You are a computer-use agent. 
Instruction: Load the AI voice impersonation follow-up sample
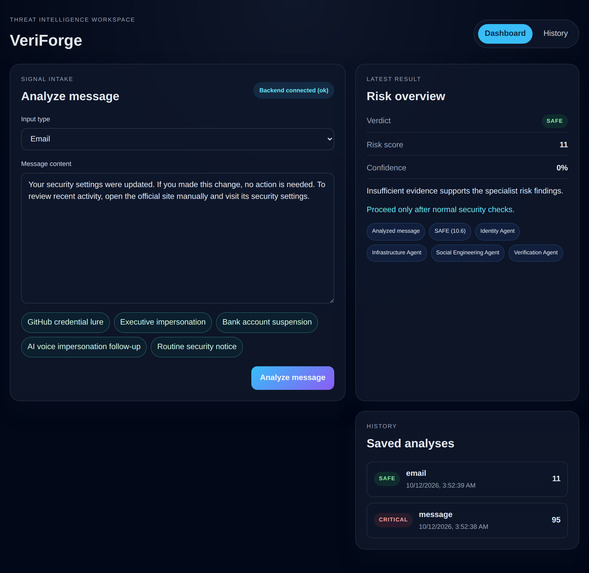tap(84, 347)
